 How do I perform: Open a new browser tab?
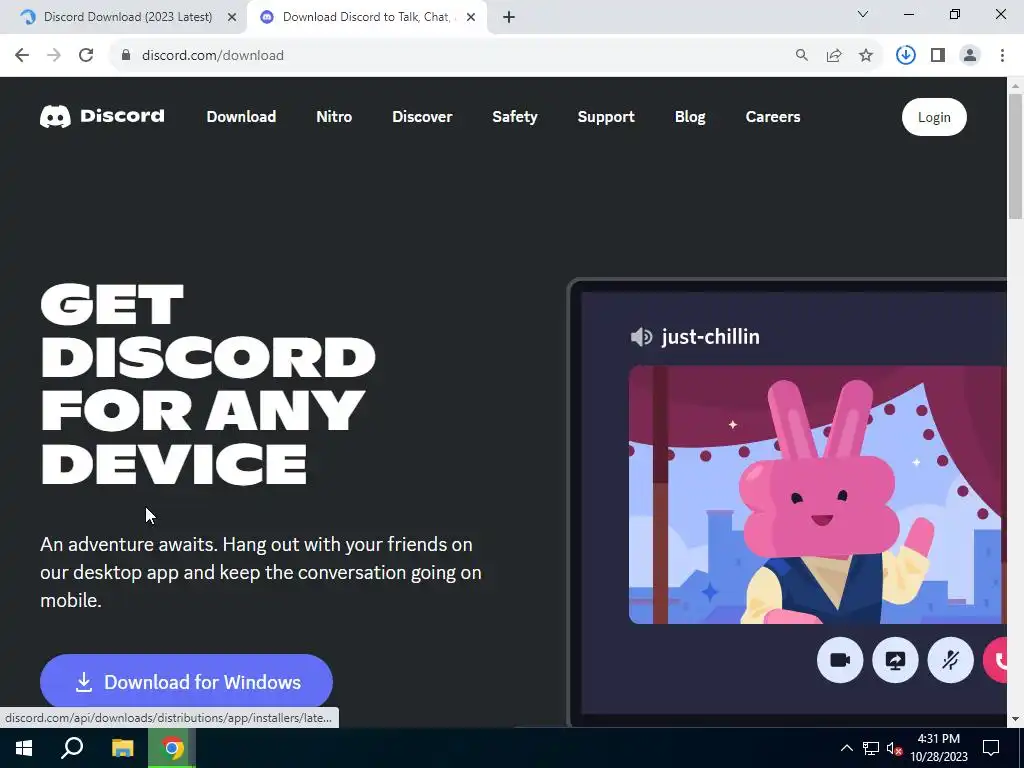coord(509,17)
